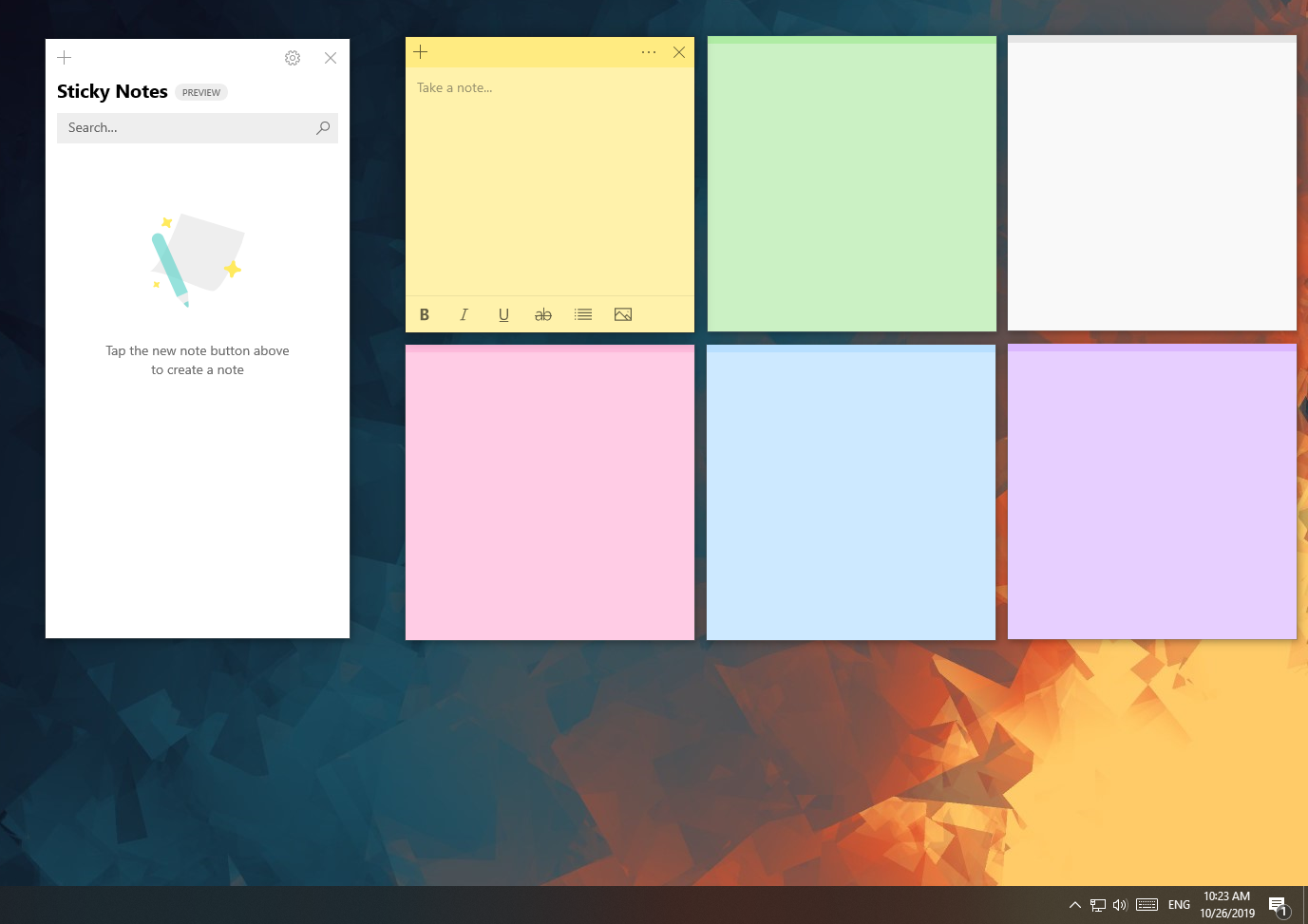
Task: Open the Action Center notifications
Action: (1279, 906)
